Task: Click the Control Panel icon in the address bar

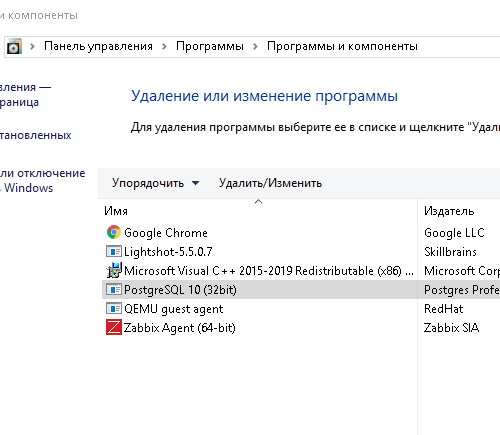Action: 14,46
